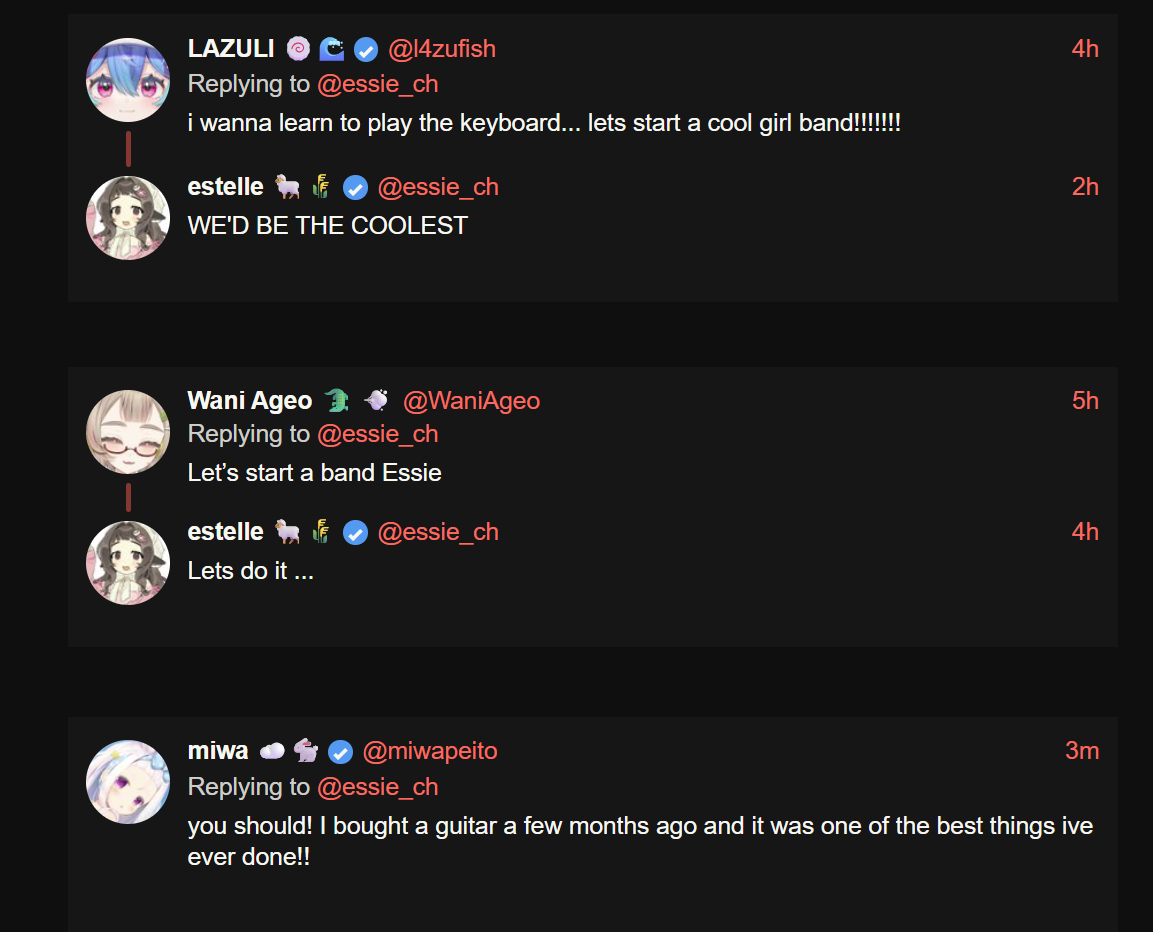Click LAZULI's blue verified badge
Image resolution: width=1153 pixels, height=932 pixels.
(366, 49)
